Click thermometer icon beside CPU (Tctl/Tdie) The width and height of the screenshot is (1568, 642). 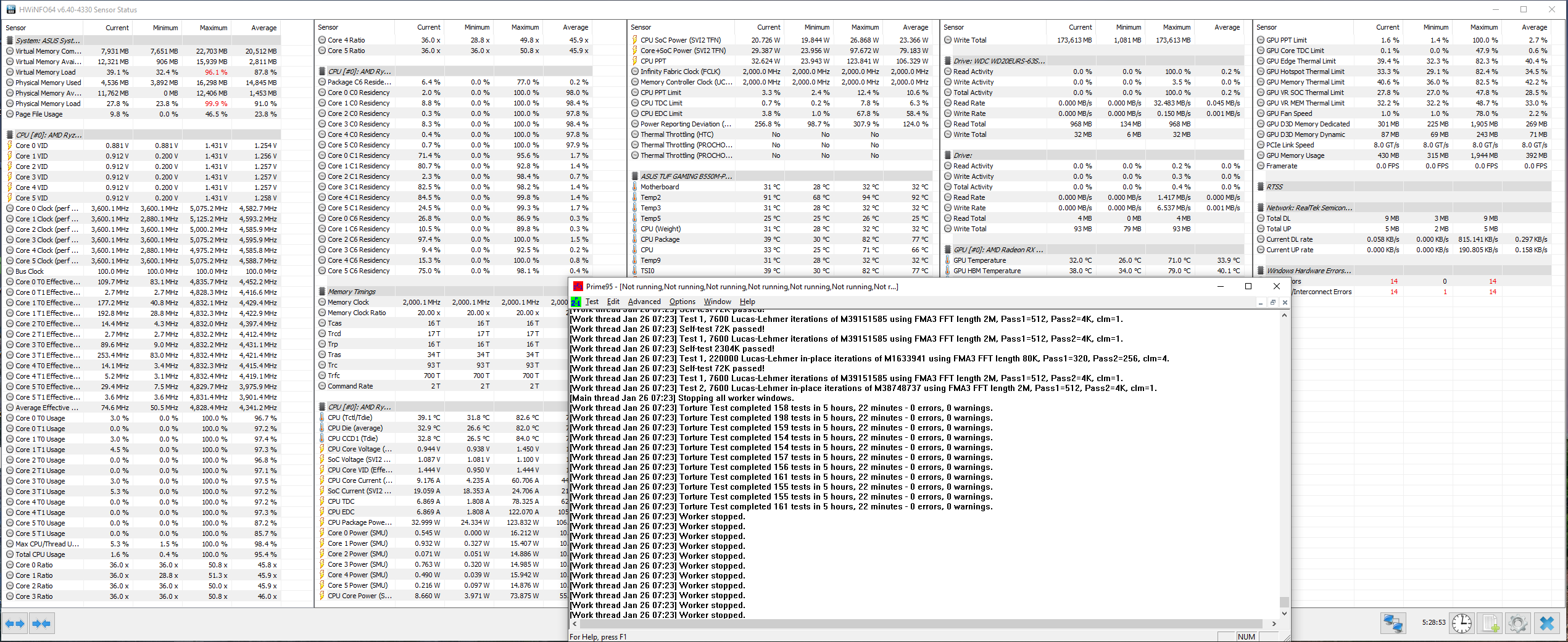[x=321, y=418]
